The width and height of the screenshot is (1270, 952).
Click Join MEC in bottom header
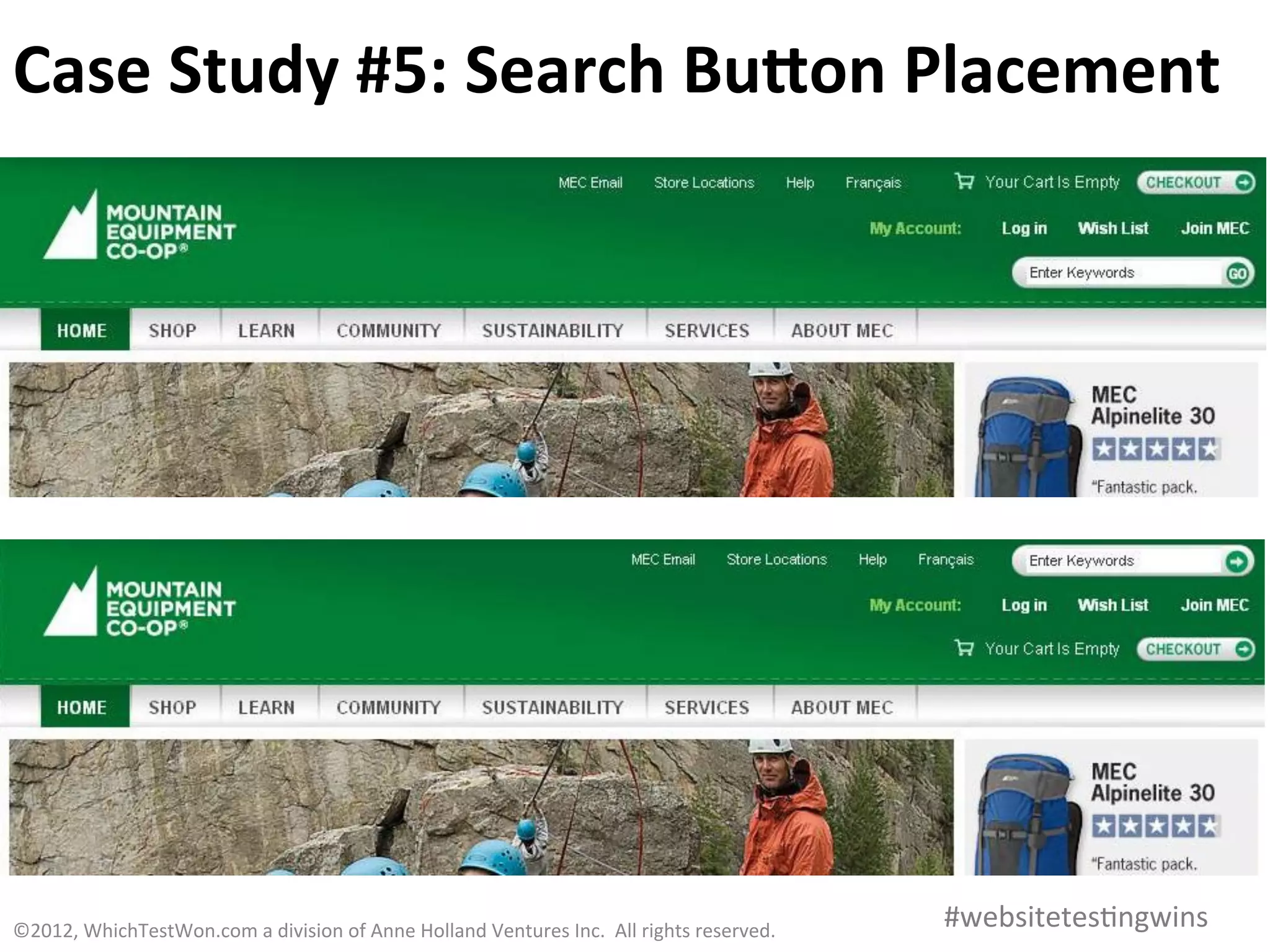1215,606
